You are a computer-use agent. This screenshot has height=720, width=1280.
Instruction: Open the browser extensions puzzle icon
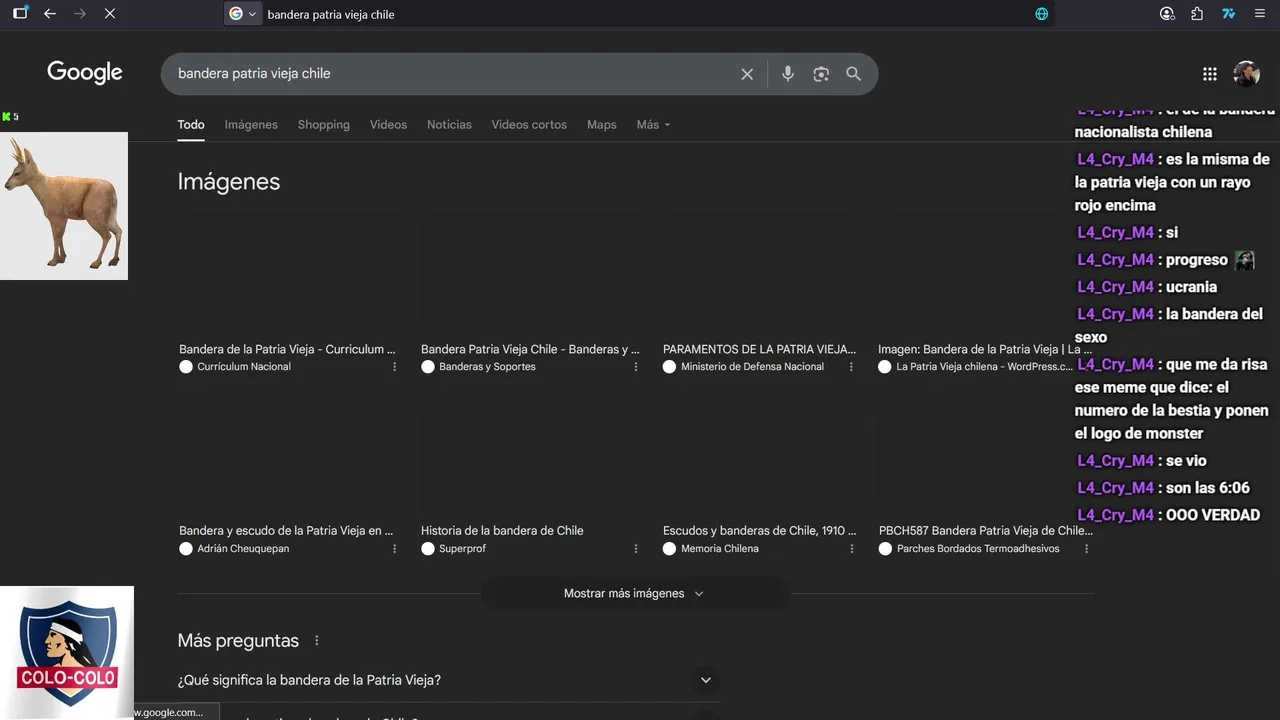[x=1197, y=14]
